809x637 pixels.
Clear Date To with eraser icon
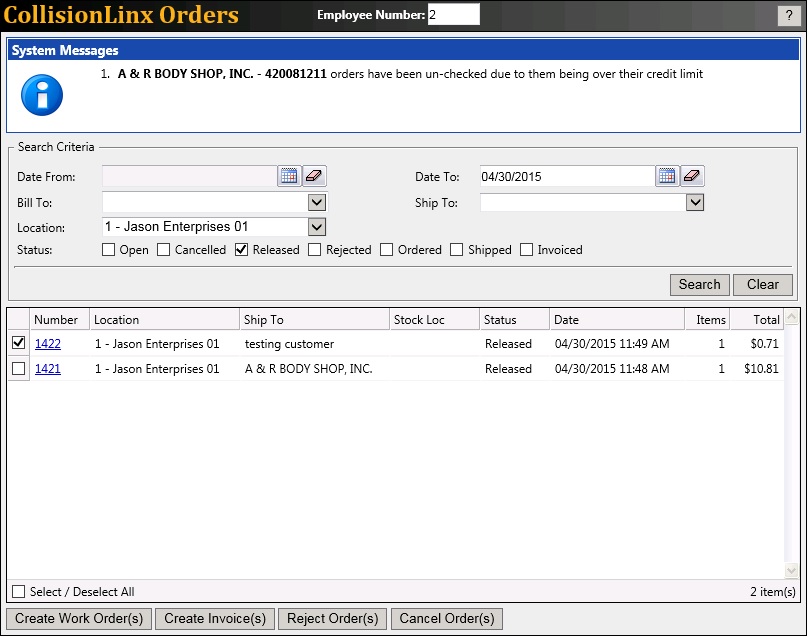pyautogui.click(x=693, y=177)
